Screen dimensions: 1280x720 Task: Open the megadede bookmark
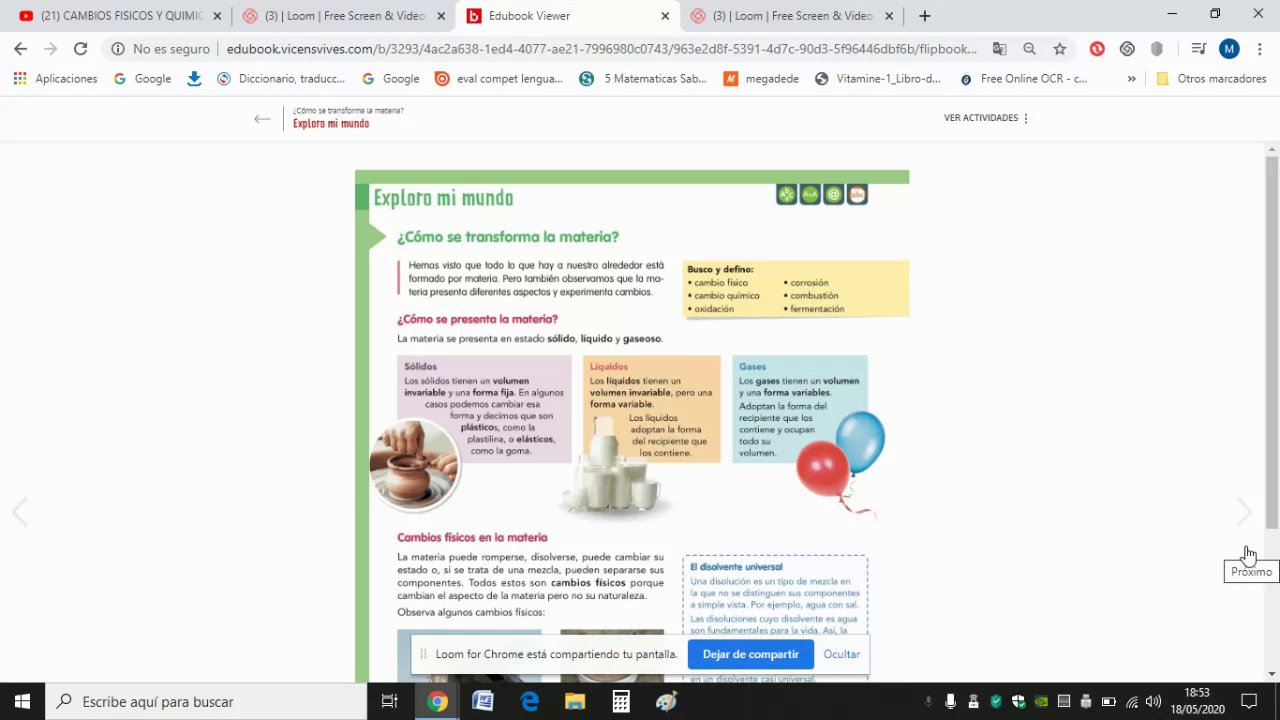point(761,78)
